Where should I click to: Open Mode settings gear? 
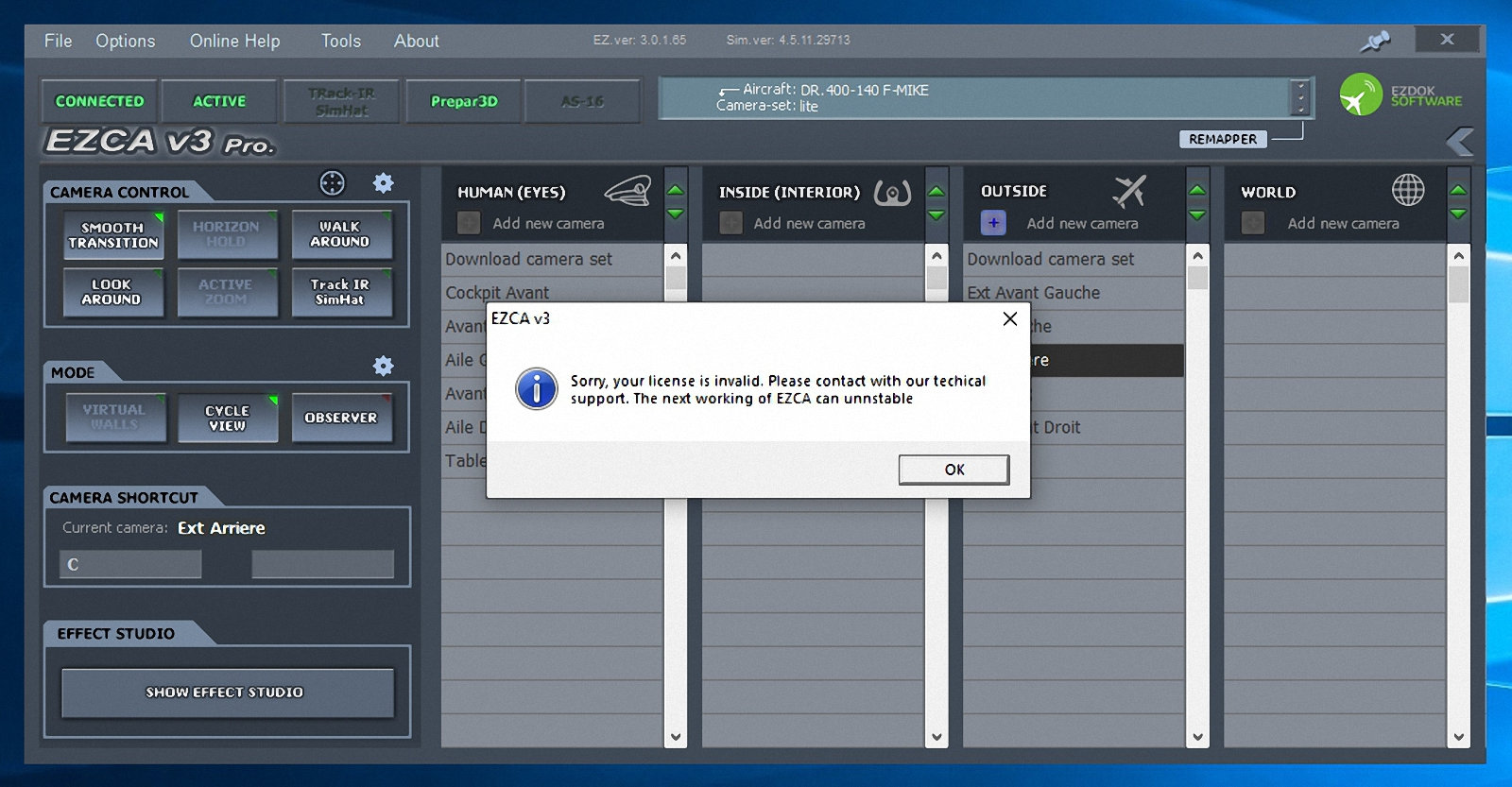[383, 366]
